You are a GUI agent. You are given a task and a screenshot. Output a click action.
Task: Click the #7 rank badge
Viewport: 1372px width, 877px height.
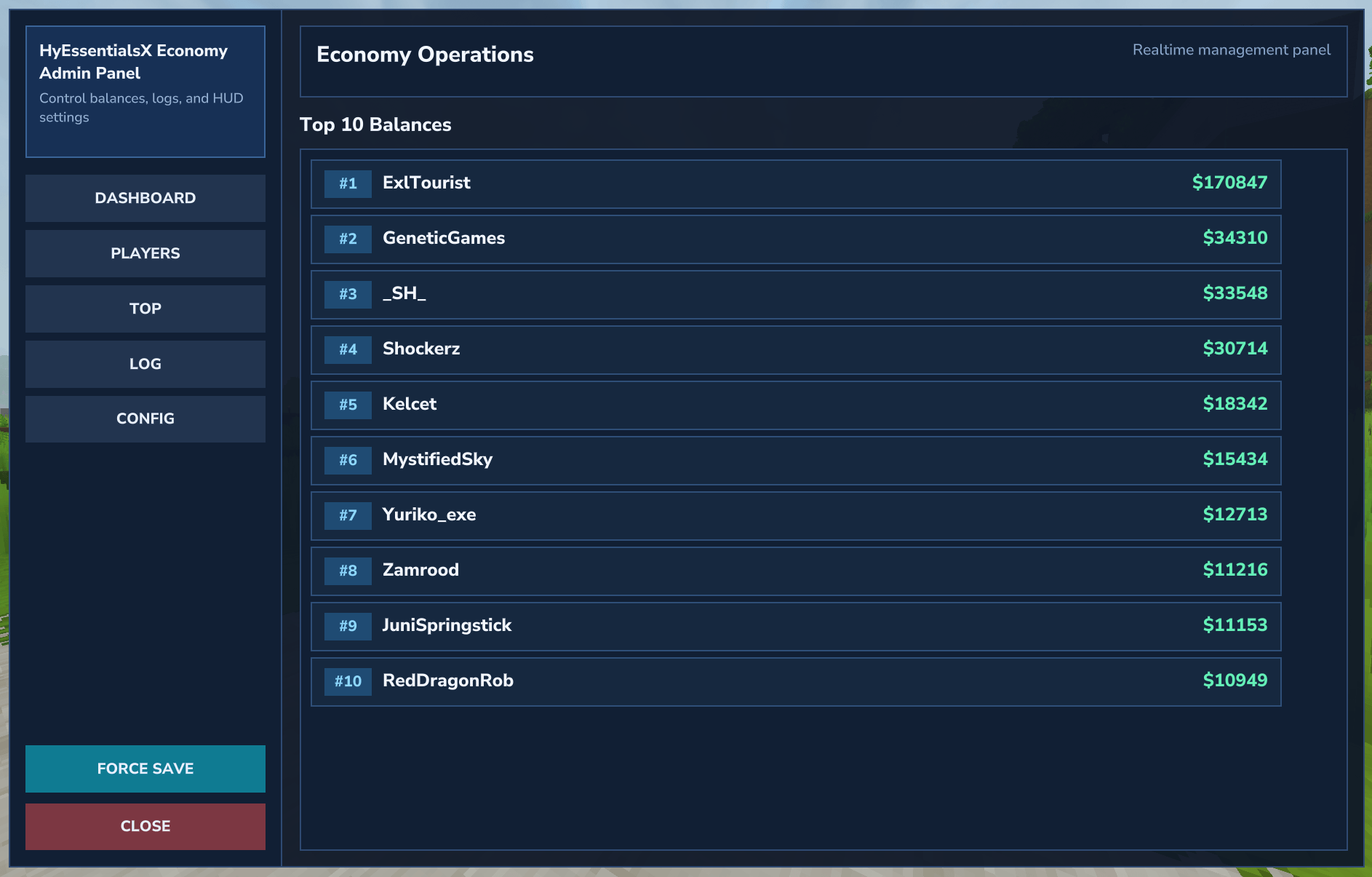tap(348, 515)
